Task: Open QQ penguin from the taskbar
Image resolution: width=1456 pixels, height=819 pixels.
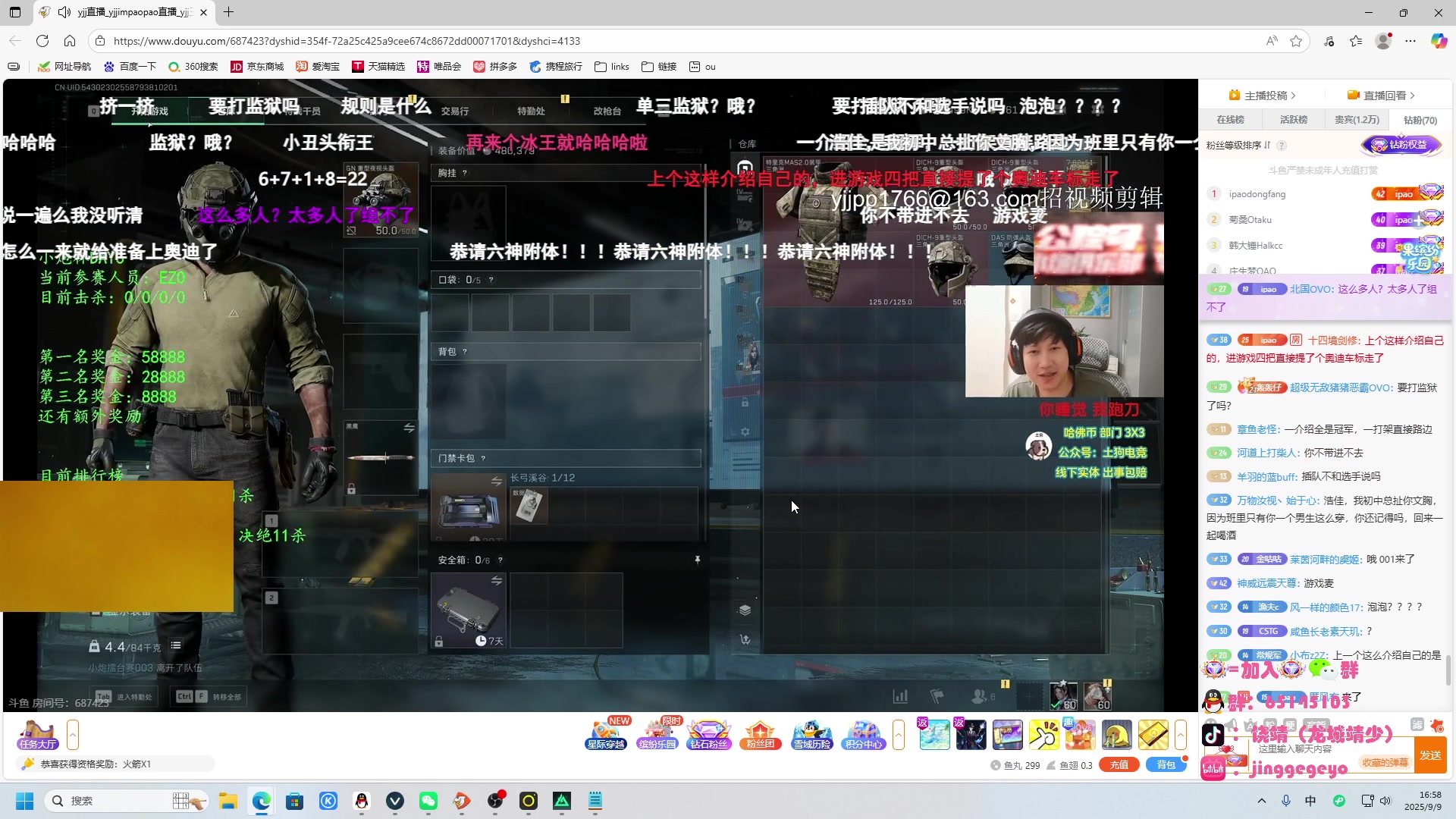Action: click(x=362, y=801)
